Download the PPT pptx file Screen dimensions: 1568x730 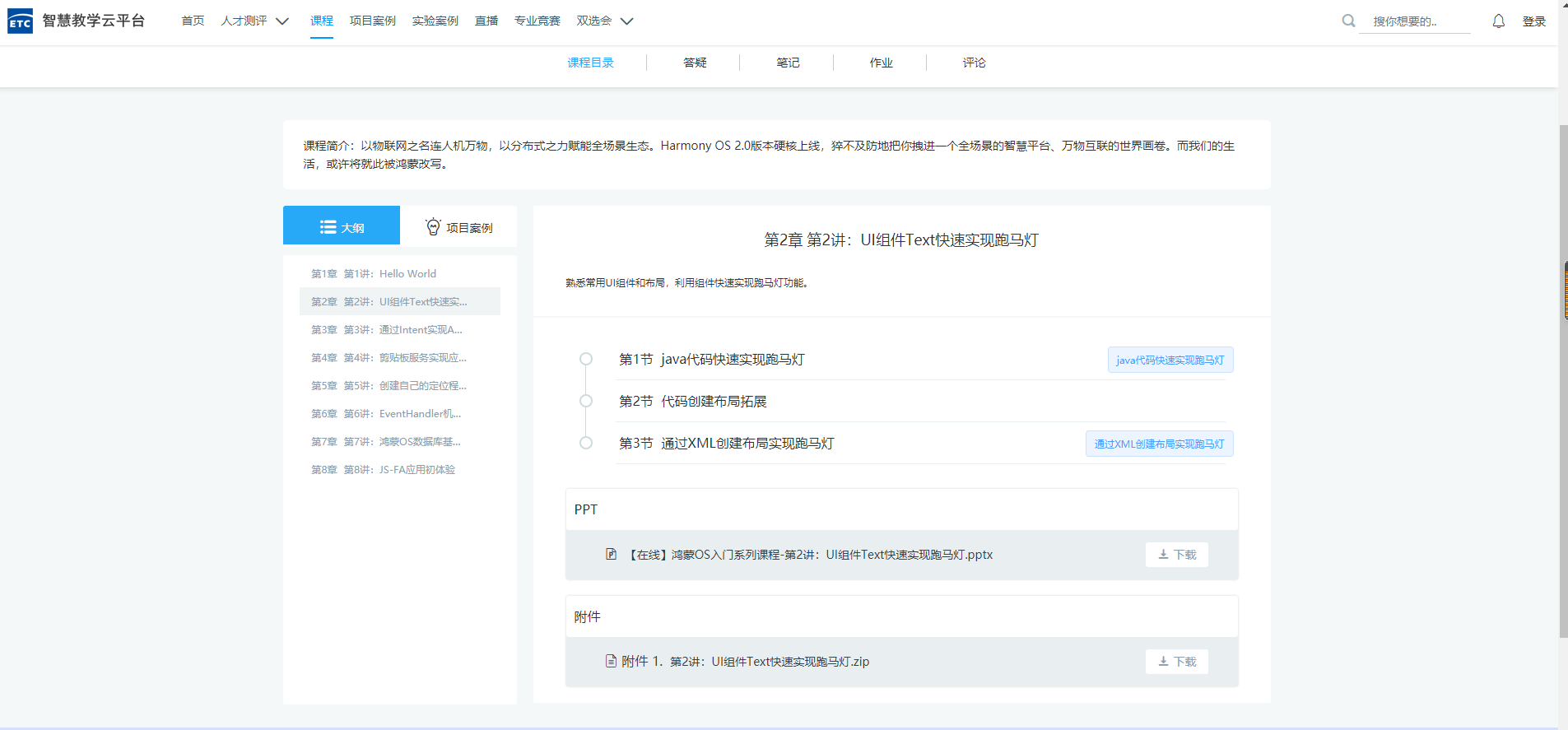[x=1177, y=555]
